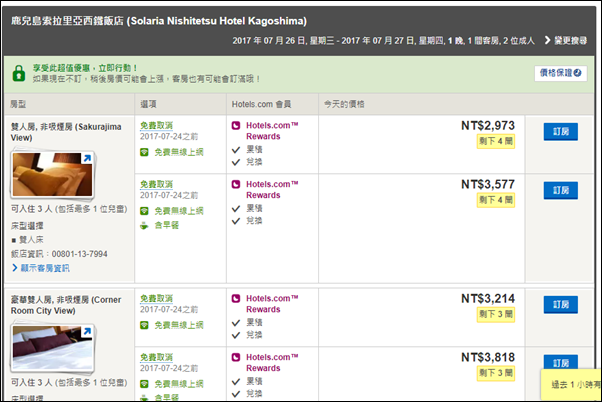602x402 pixels.
Task: Click the NT$3,214 price
Action: click(x=488, y=299)
